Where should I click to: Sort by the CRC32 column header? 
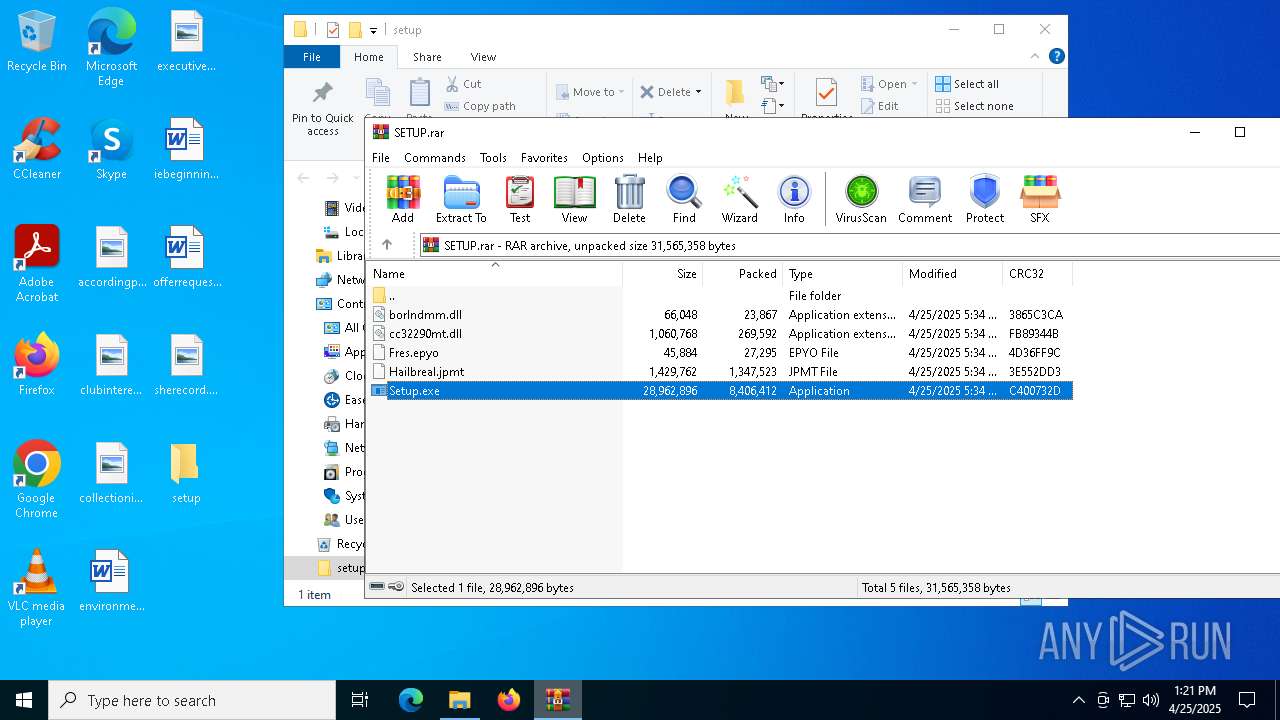[x=1037, y=274]
